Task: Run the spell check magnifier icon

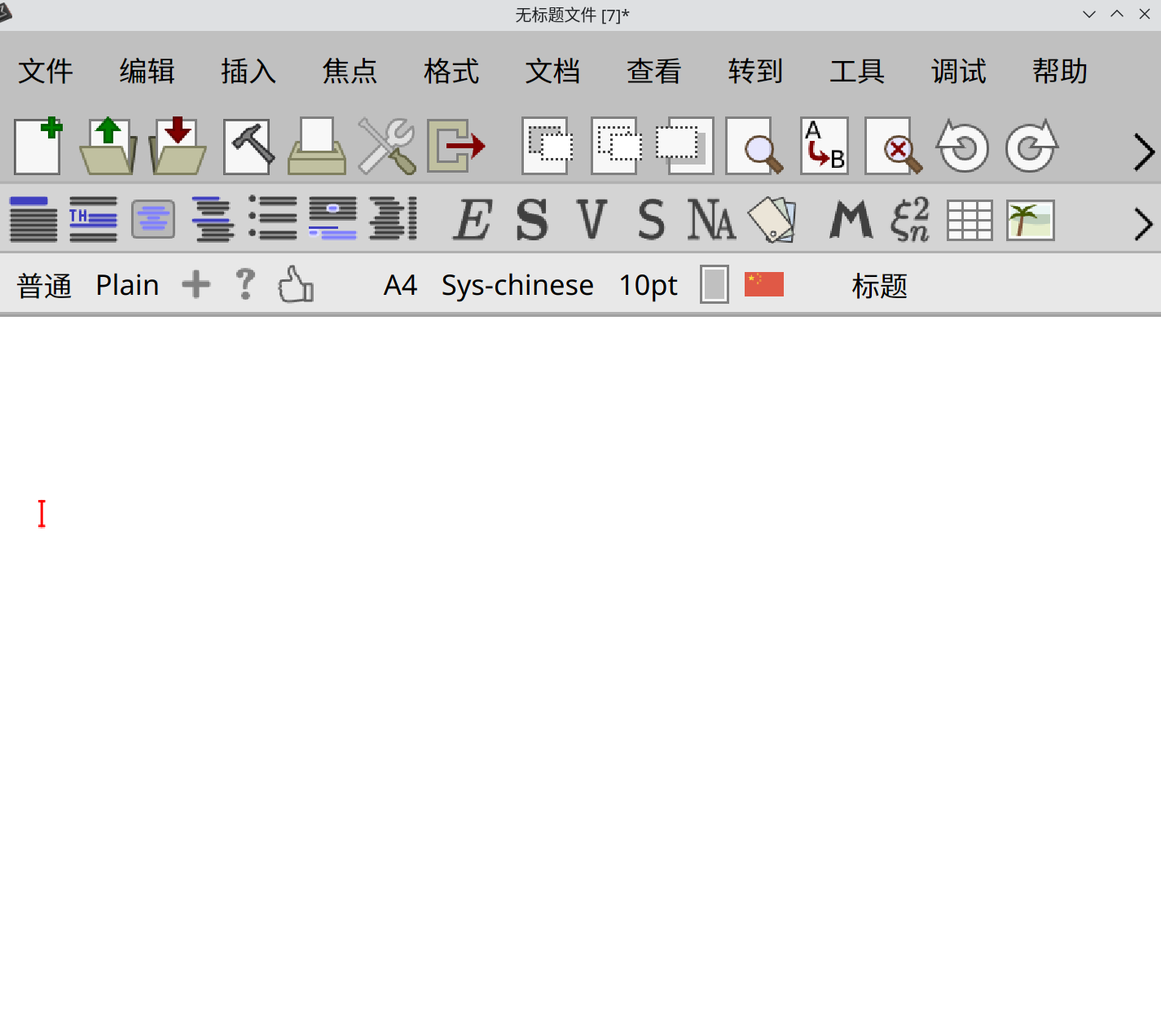Action: (x=894, y=147)
